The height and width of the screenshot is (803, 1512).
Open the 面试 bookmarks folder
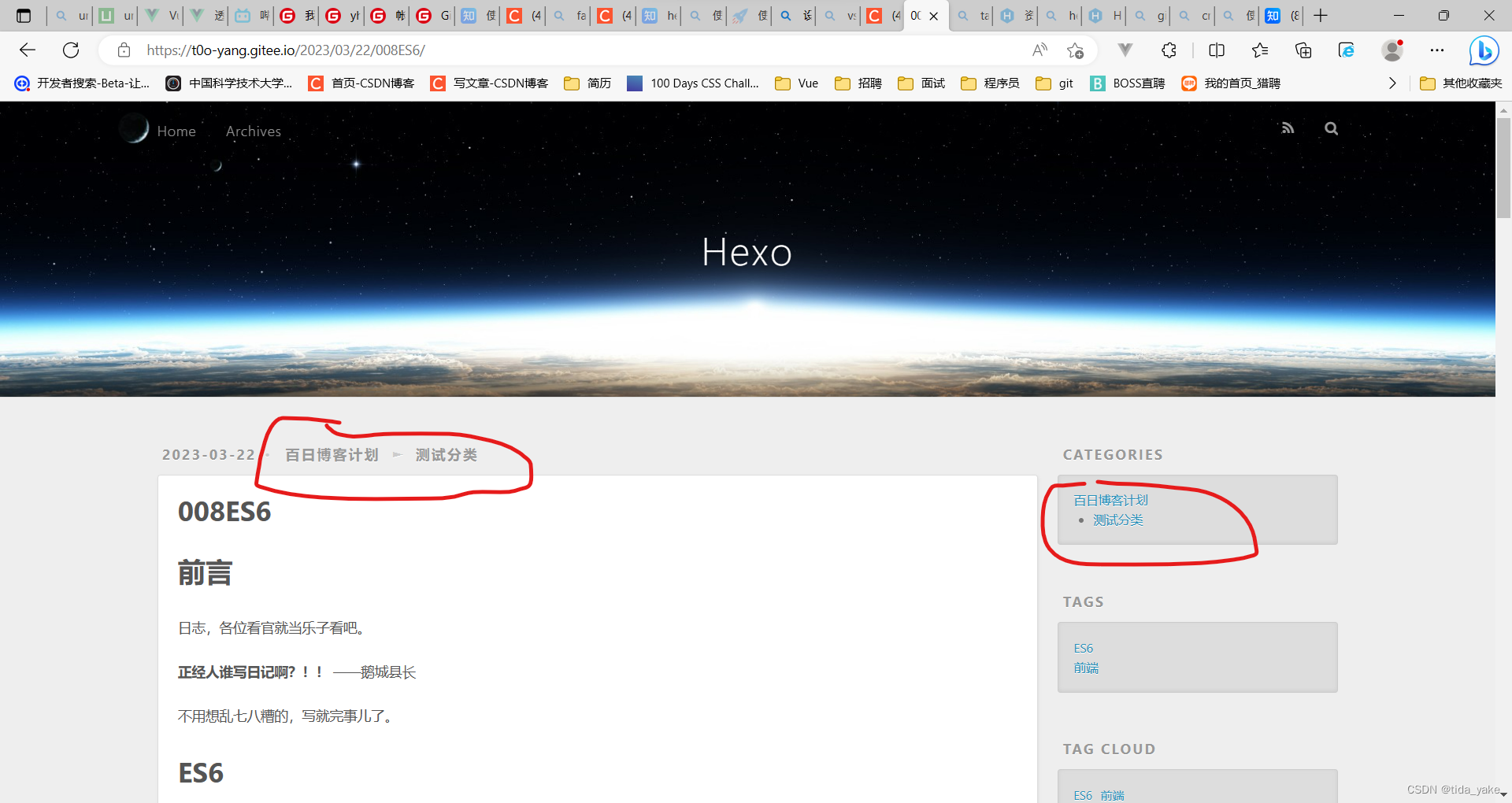tap(921, 83)
